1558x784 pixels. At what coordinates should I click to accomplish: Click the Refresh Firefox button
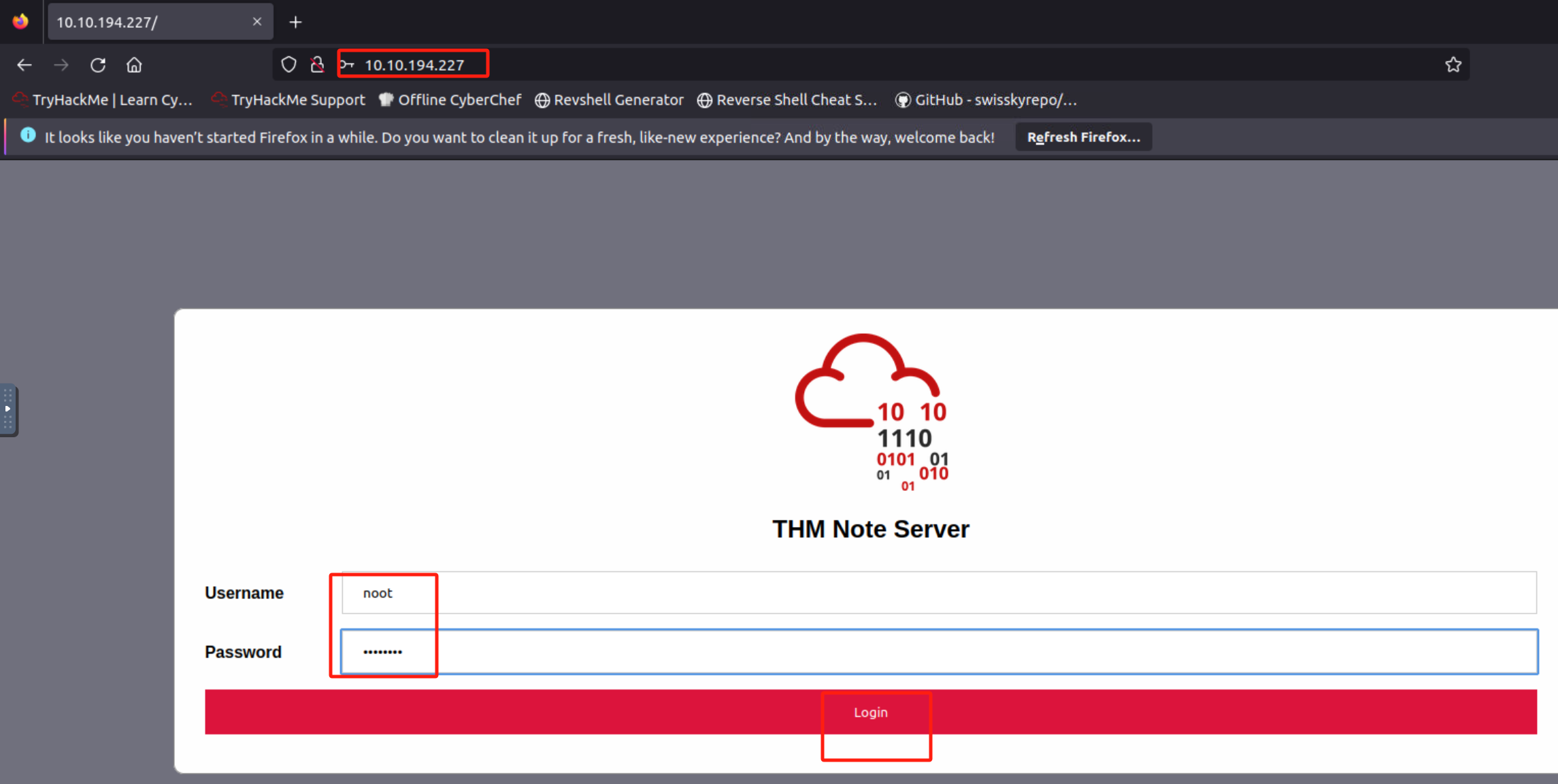1083,137
